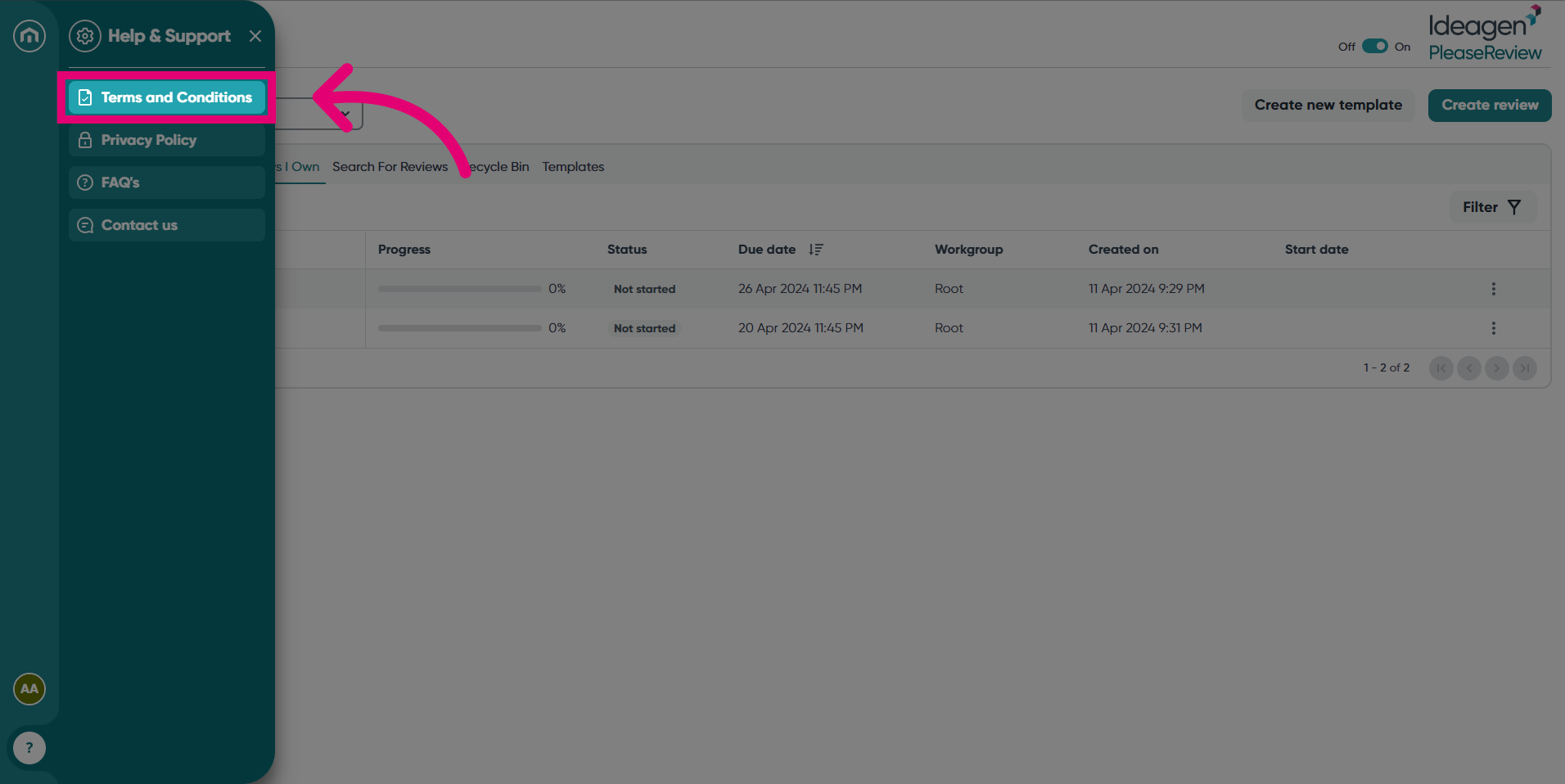Click the Help & Support gear icon
Viewport: 1565px width, 784px height.
85,36
